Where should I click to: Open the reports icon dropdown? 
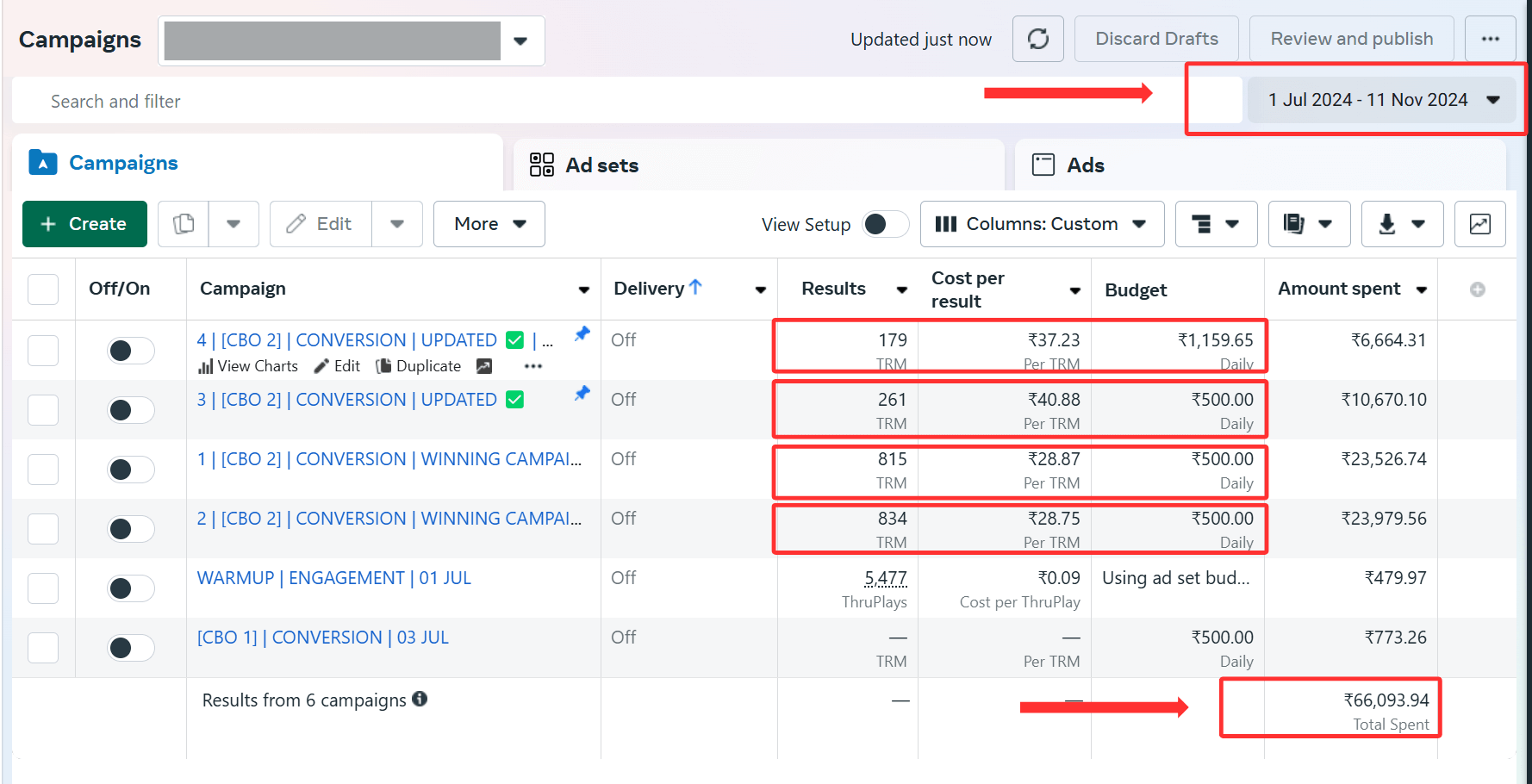pos(1308,224)
